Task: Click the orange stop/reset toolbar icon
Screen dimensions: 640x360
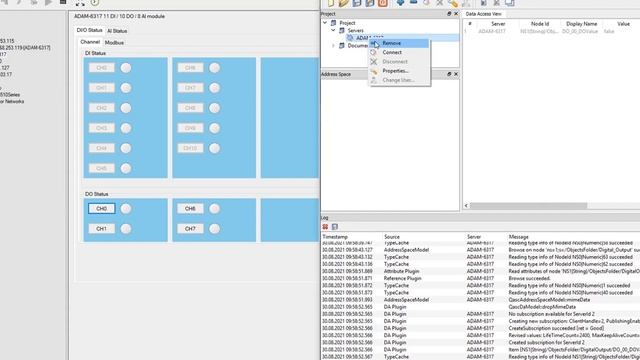Action: [383, 3]
